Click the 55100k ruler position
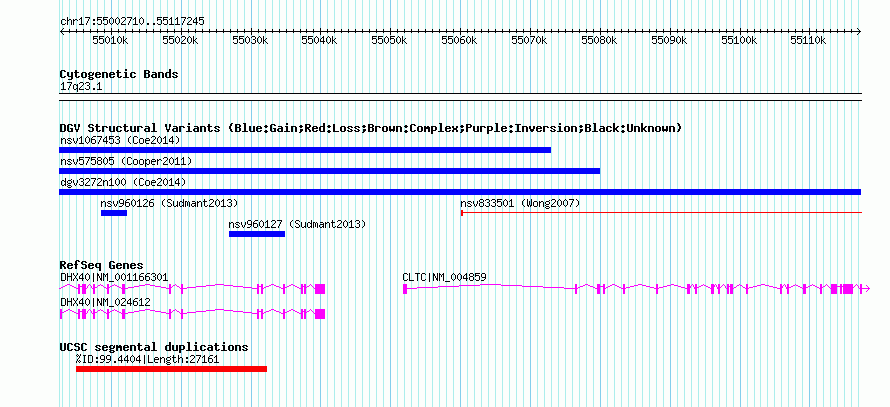This screenshot has height=407, width=890. click(739, 40)
